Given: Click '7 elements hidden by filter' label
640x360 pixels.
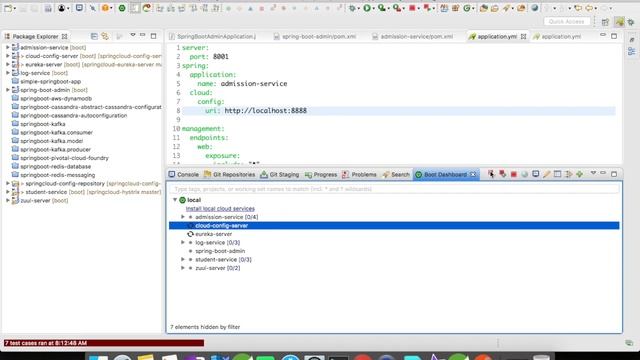Looking at the screenshot, I should (205, 327).
